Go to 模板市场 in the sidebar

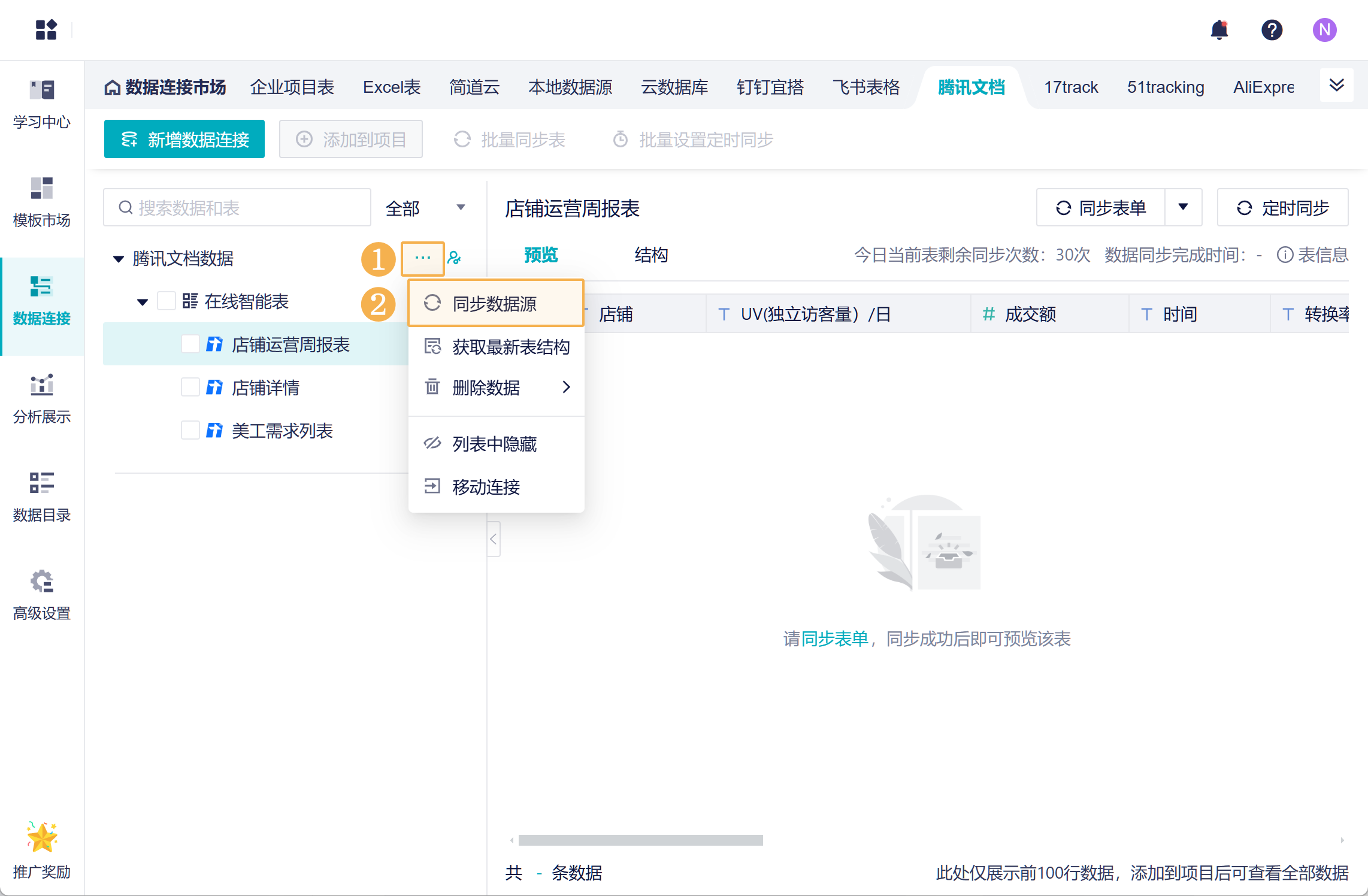coord(42,202)
